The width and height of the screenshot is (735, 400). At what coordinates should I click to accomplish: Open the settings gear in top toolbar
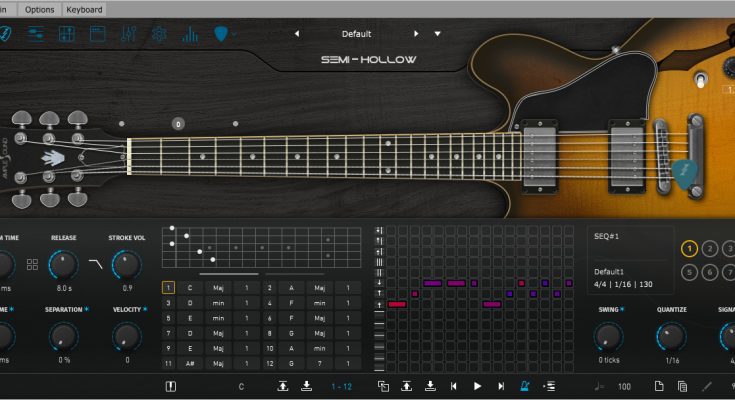click(159, 35)
